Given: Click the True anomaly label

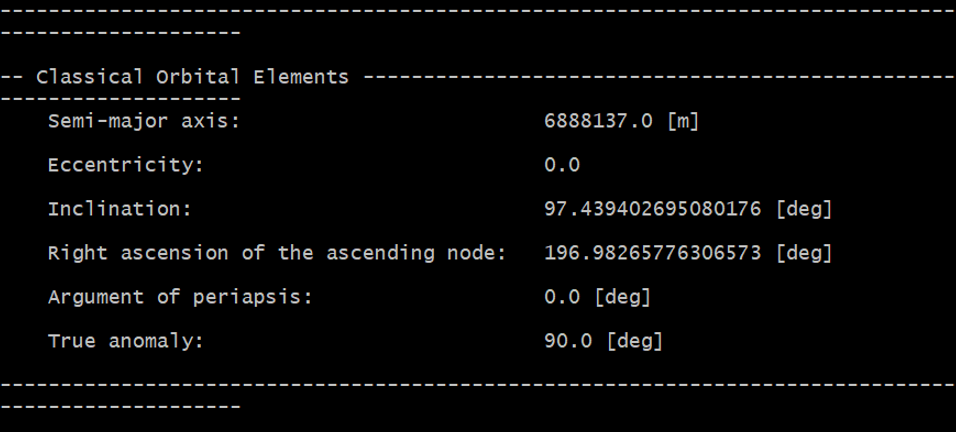Looking at the screenshot, I should (125, 342).
